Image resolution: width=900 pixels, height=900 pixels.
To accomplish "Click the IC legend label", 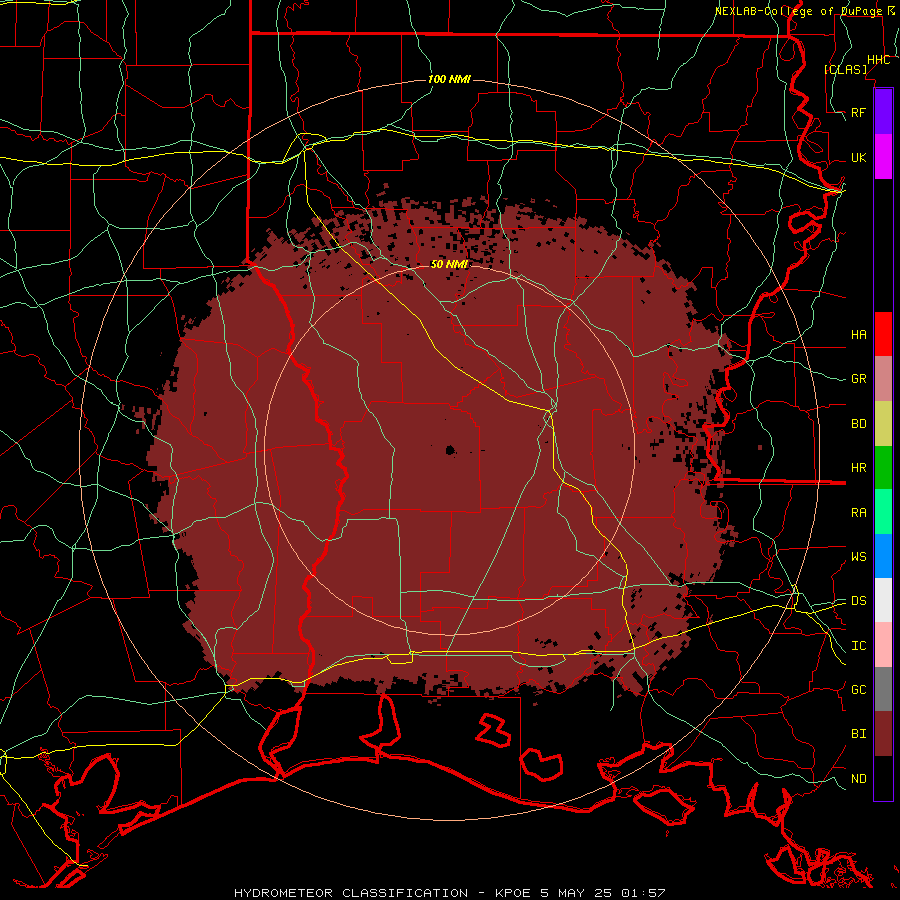I will click(x=858, y=645).
